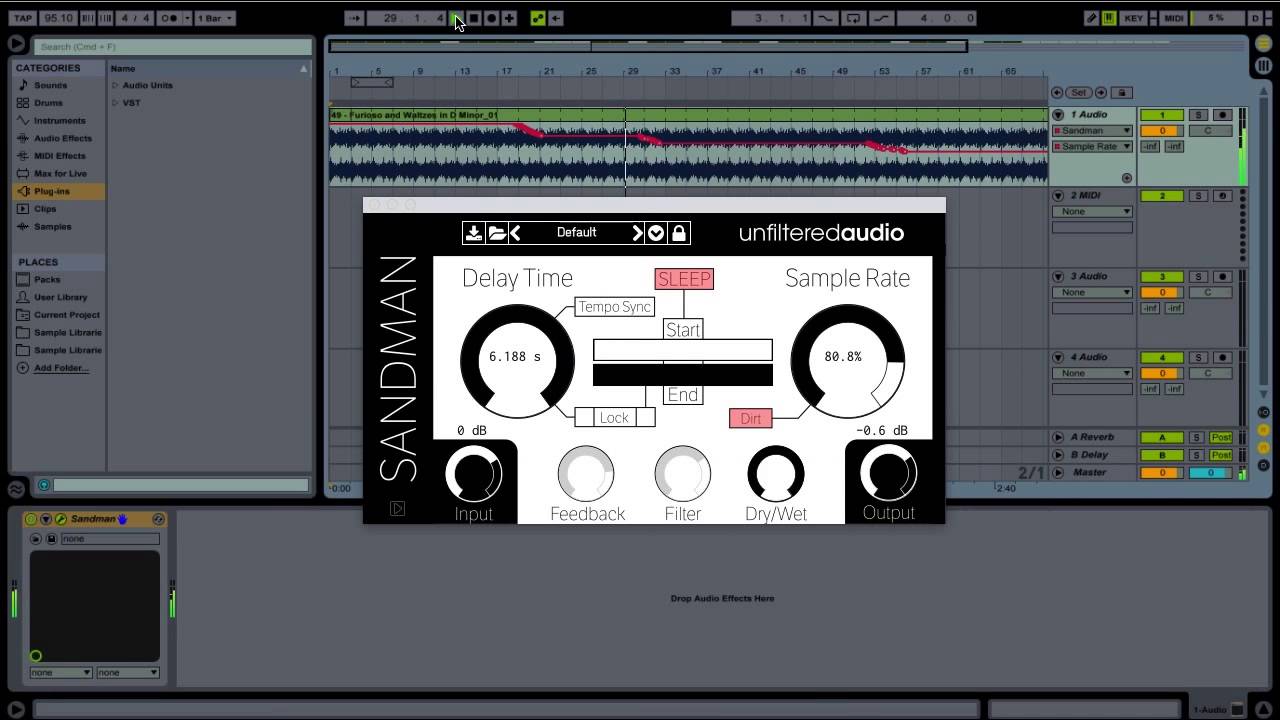This screenshot has width=1280, height=720.
Task: Click the Load preset folder icon
Action: (x=497, y=233)
